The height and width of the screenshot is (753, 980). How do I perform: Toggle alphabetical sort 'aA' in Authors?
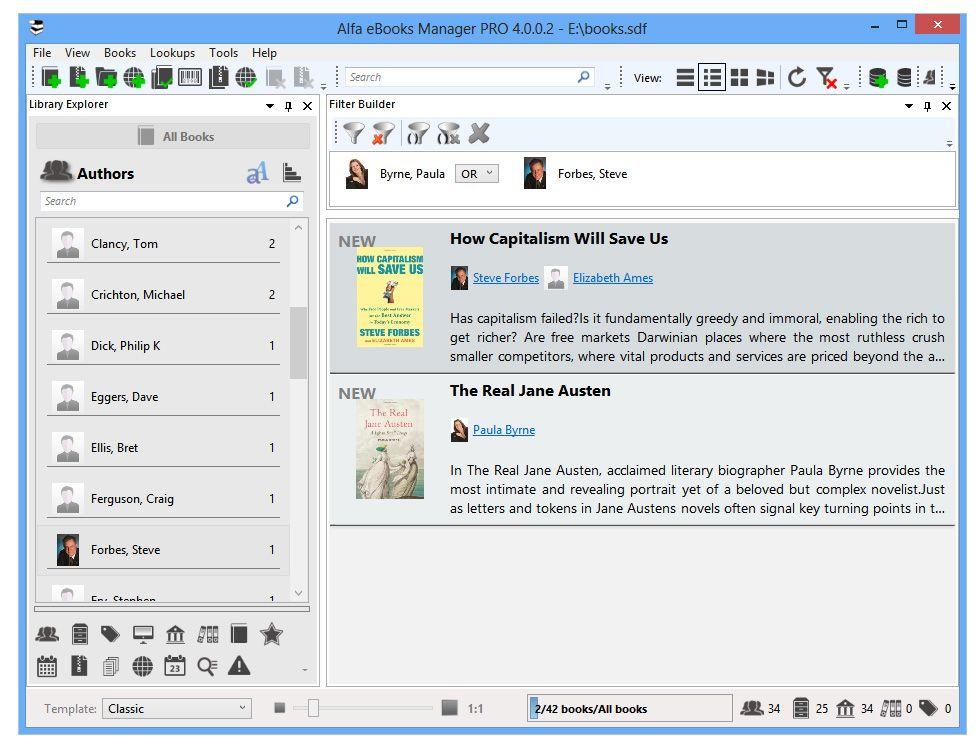(x=258, y=172)
